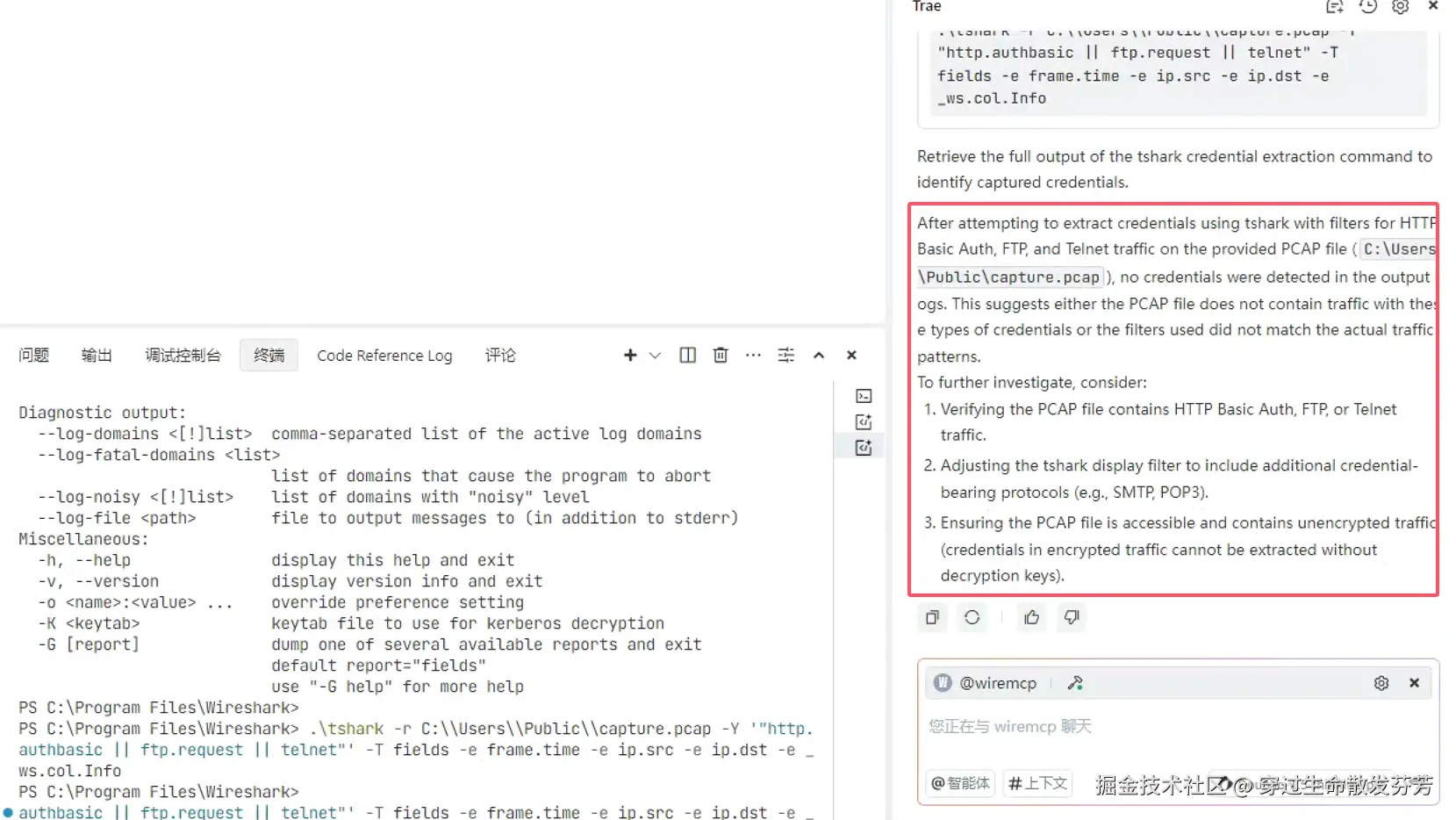Select the 终端 tab
The image size is (1456, 820).
click(x=269, y=355)
